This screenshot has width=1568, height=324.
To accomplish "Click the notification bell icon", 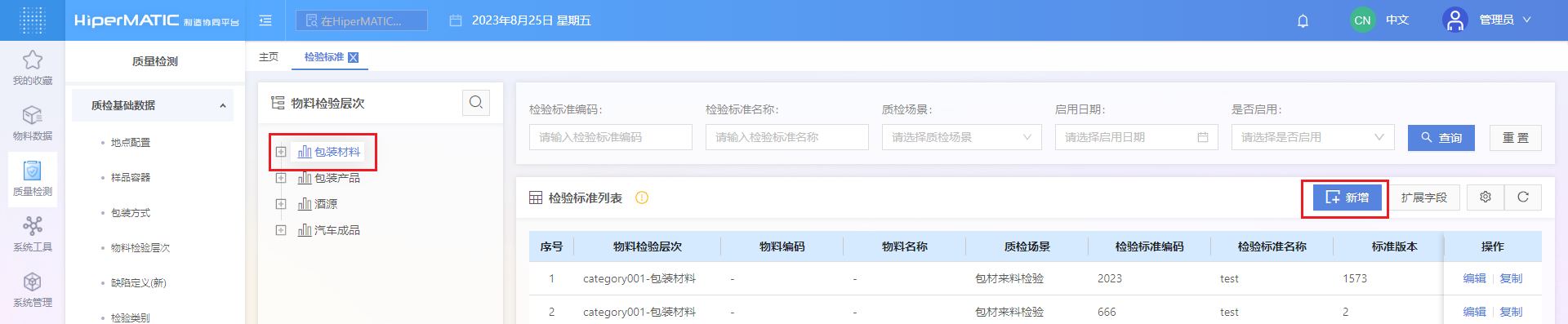I will pos(1303,20).
